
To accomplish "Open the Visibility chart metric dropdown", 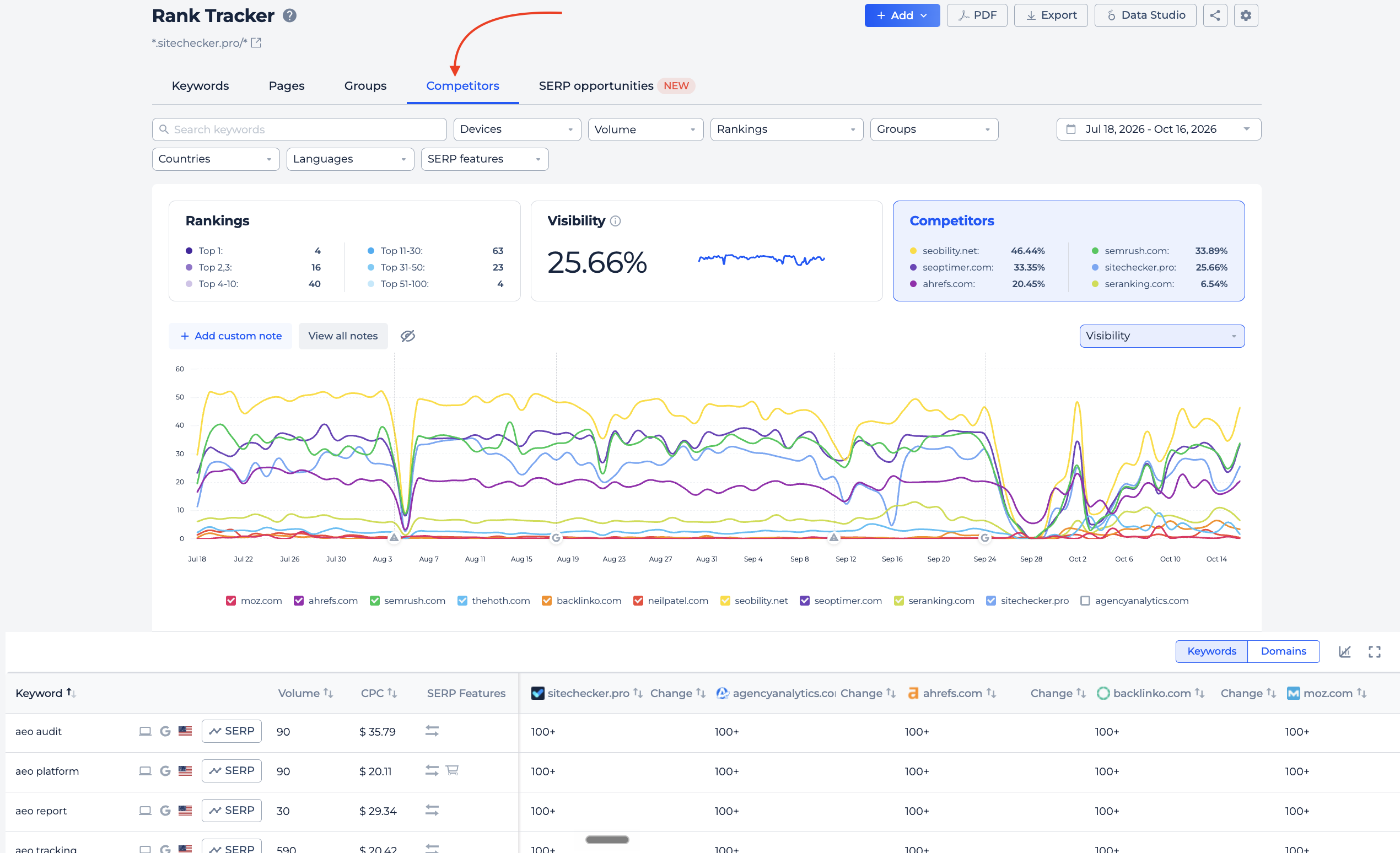I will coord(1161,336).
